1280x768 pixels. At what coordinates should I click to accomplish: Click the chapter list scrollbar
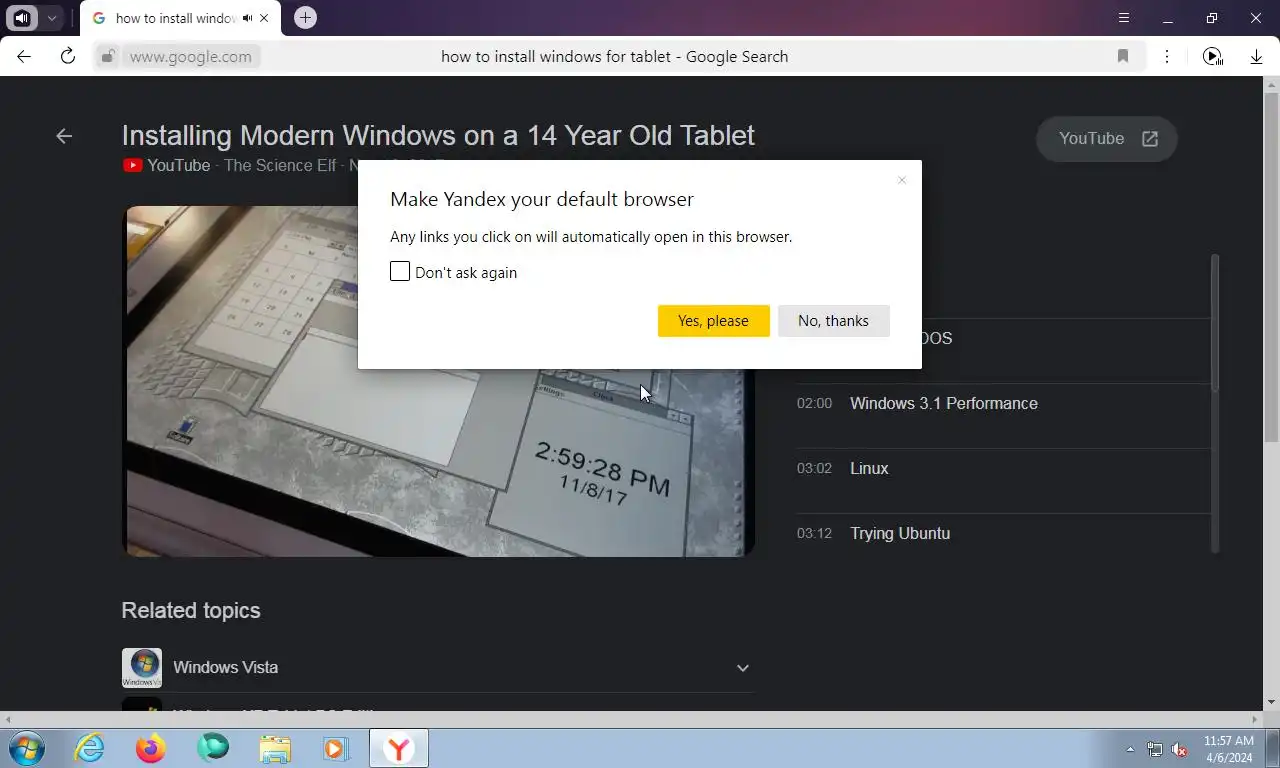(x=1215, y=322)
